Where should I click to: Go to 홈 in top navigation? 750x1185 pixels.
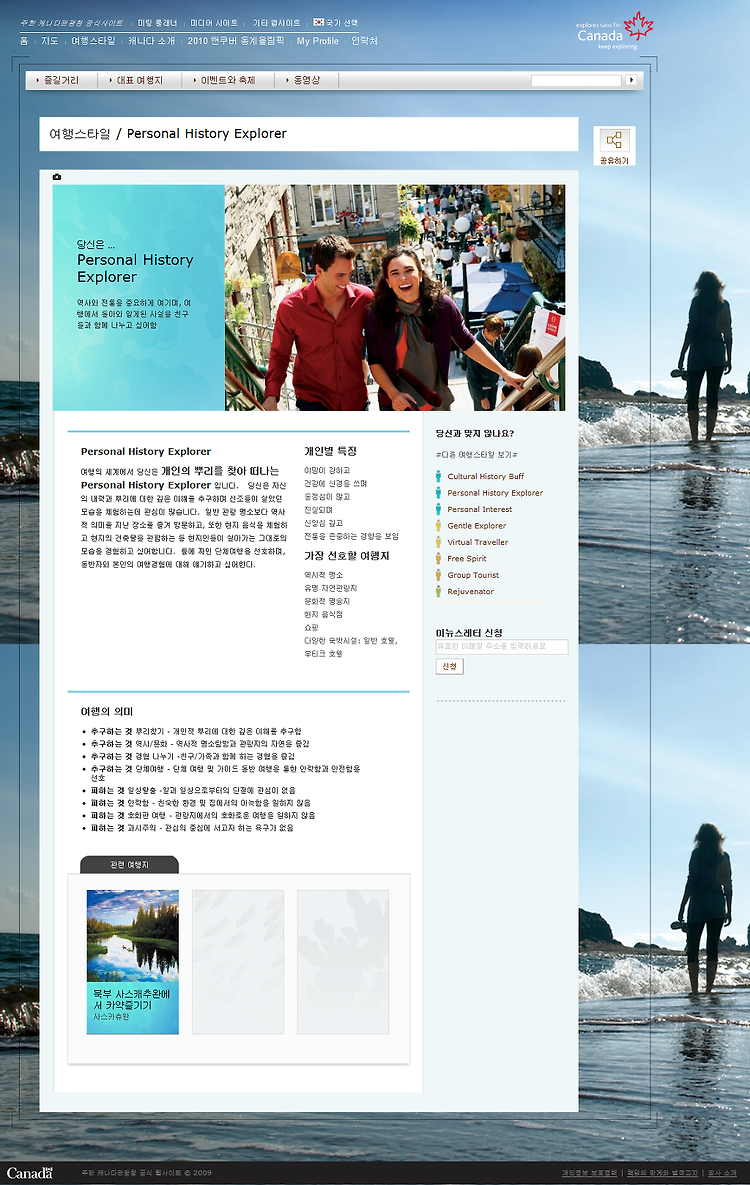click(x=24, y=41)
